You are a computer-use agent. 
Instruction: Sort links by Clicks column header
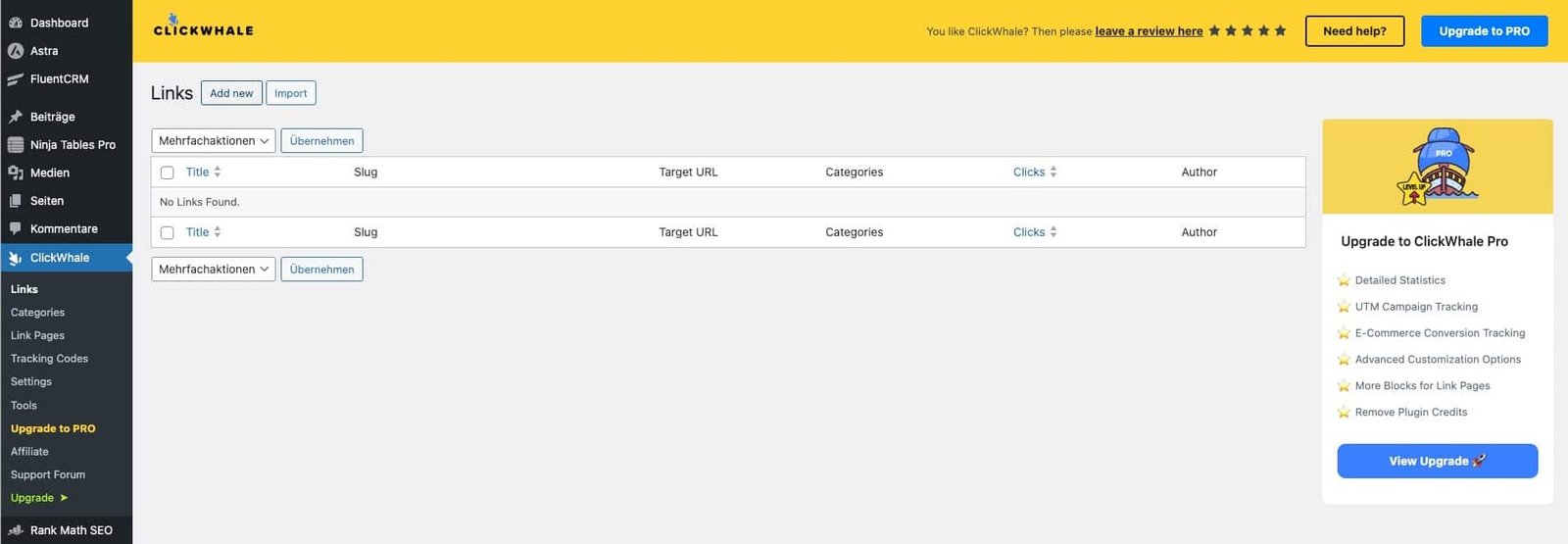coord(1029,173)
